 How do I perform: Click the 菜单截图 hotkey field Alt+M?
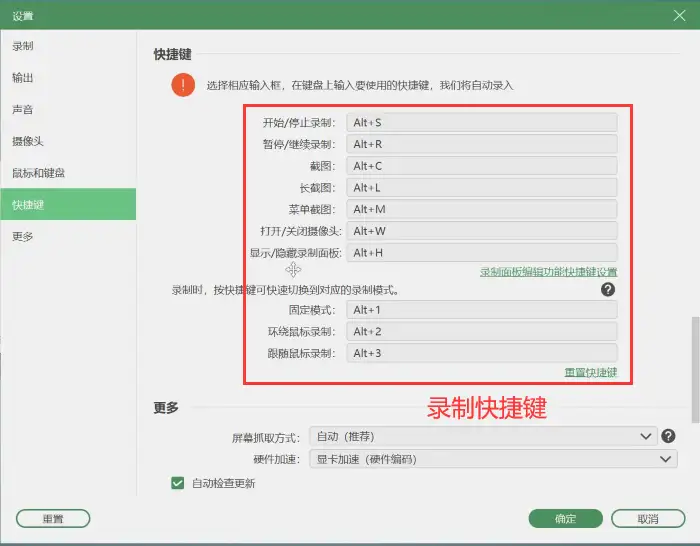(482, 209)
